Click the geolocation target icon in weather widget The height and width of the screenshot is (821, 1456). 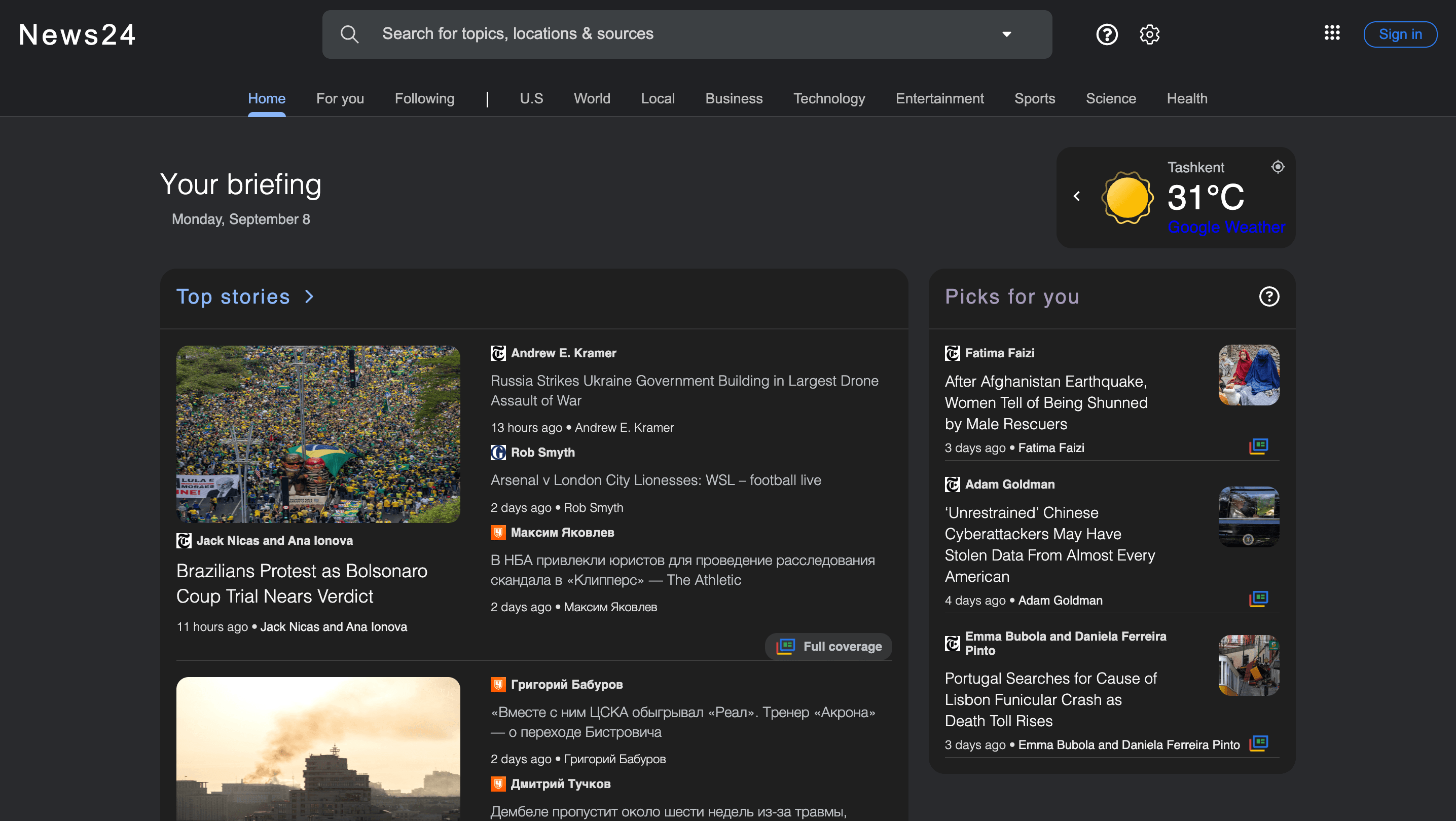coord(1278,167)
